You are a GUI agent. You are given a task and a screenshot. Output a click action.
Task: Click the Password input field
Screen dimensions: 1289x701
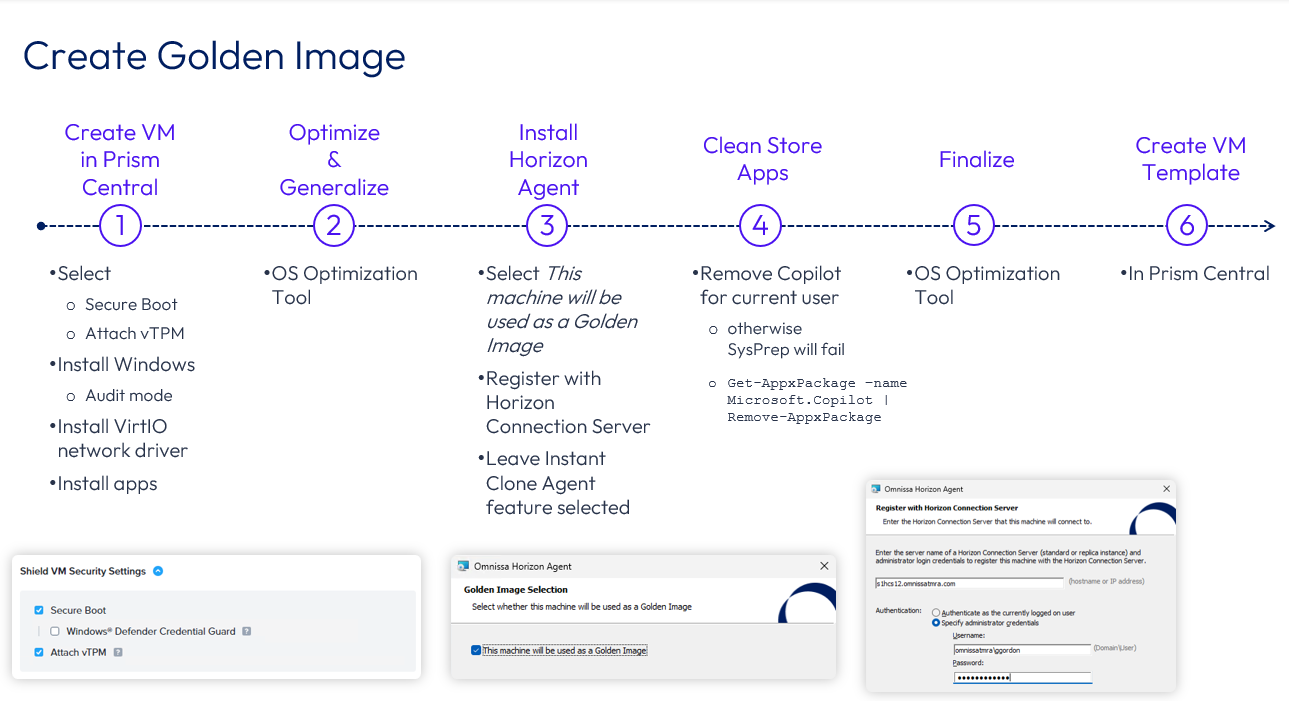coord(1022,677)
